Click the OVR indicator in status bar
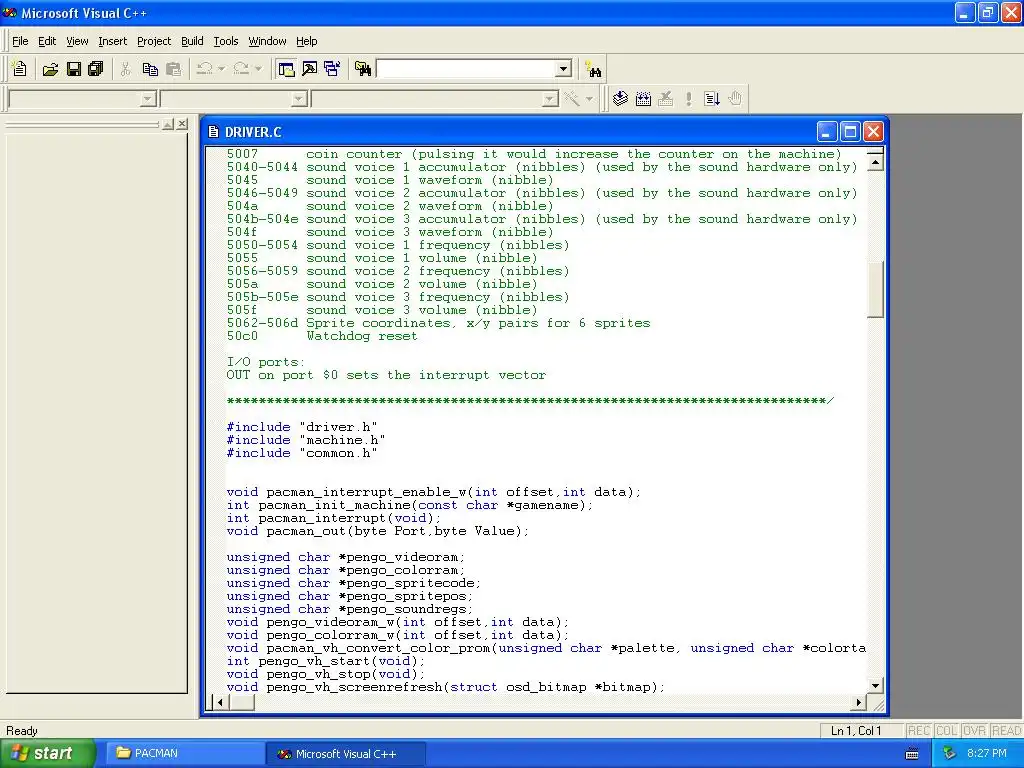The width and height of the screenshot is (1024, 768). pyautogui.click(x=974, y=731)
